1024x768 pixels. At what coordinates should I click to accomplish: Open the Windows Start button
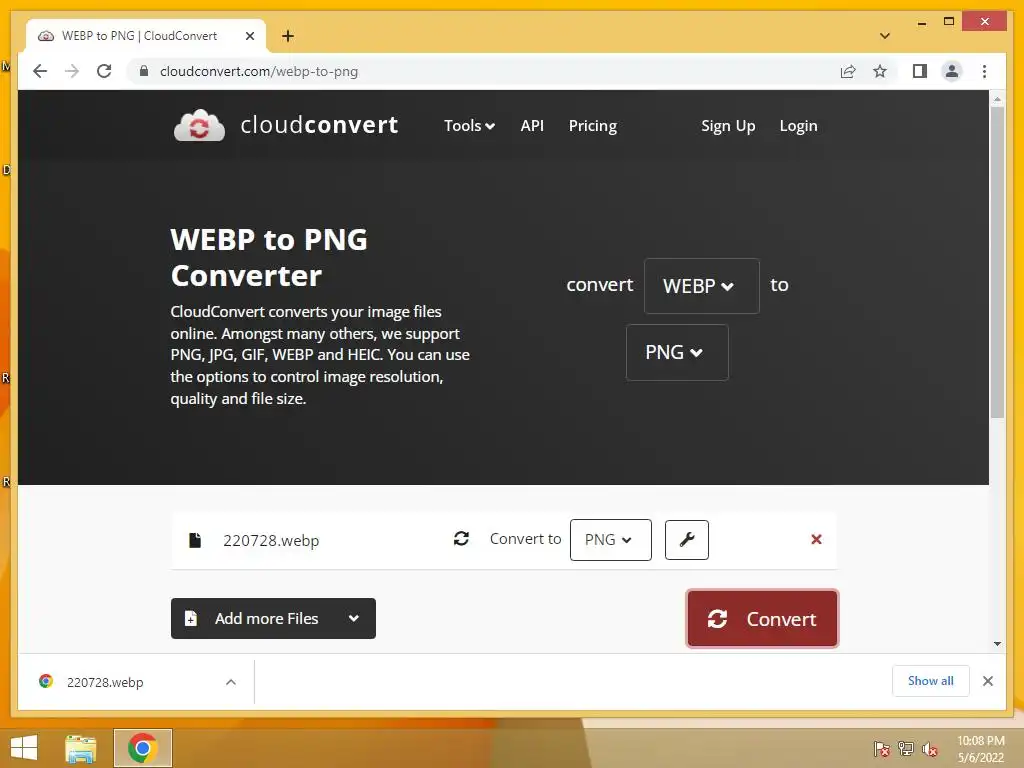coord(24,748)
